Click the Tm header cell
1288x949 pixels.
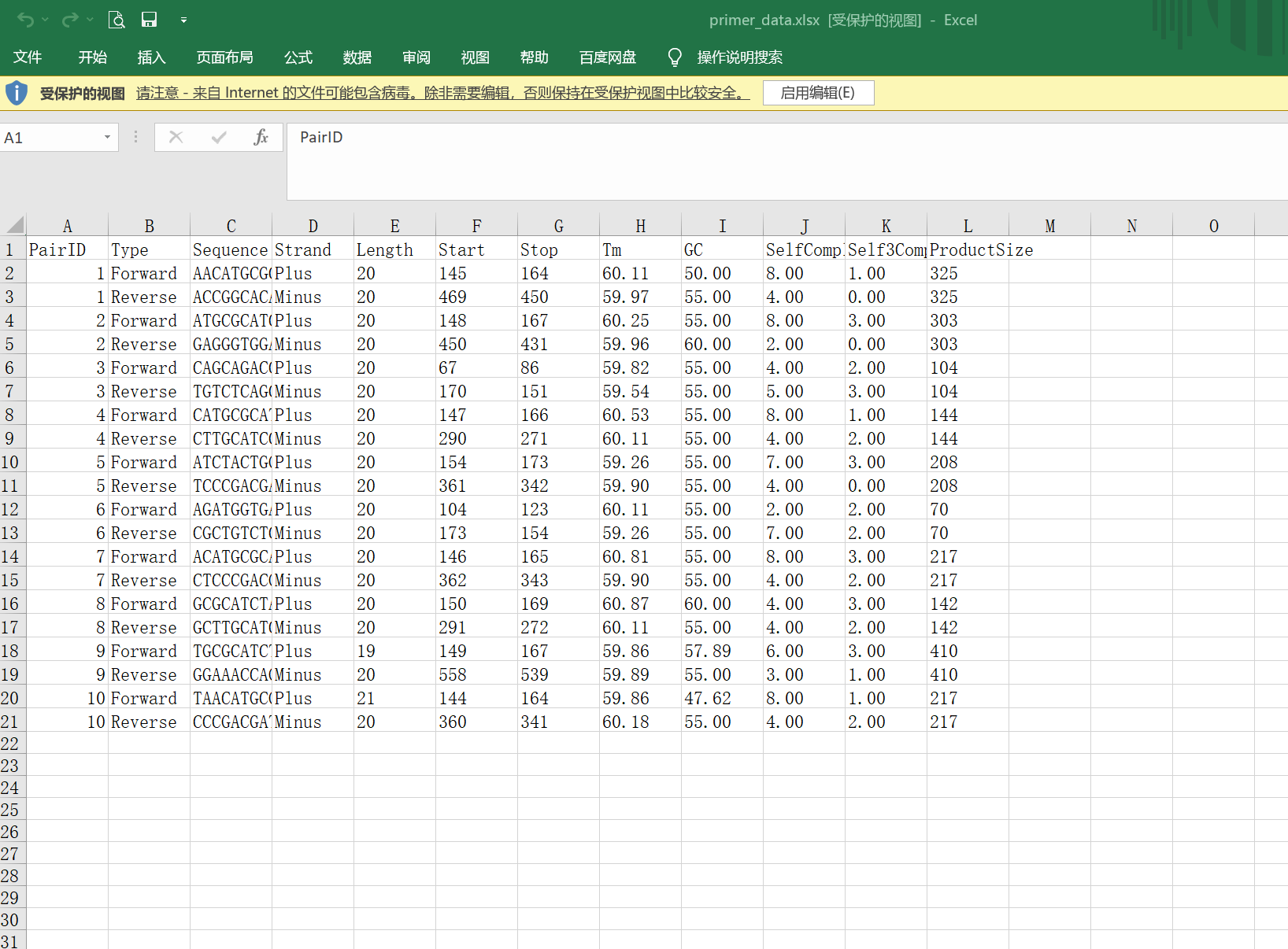pyautogui.click(x=641, y=249)
